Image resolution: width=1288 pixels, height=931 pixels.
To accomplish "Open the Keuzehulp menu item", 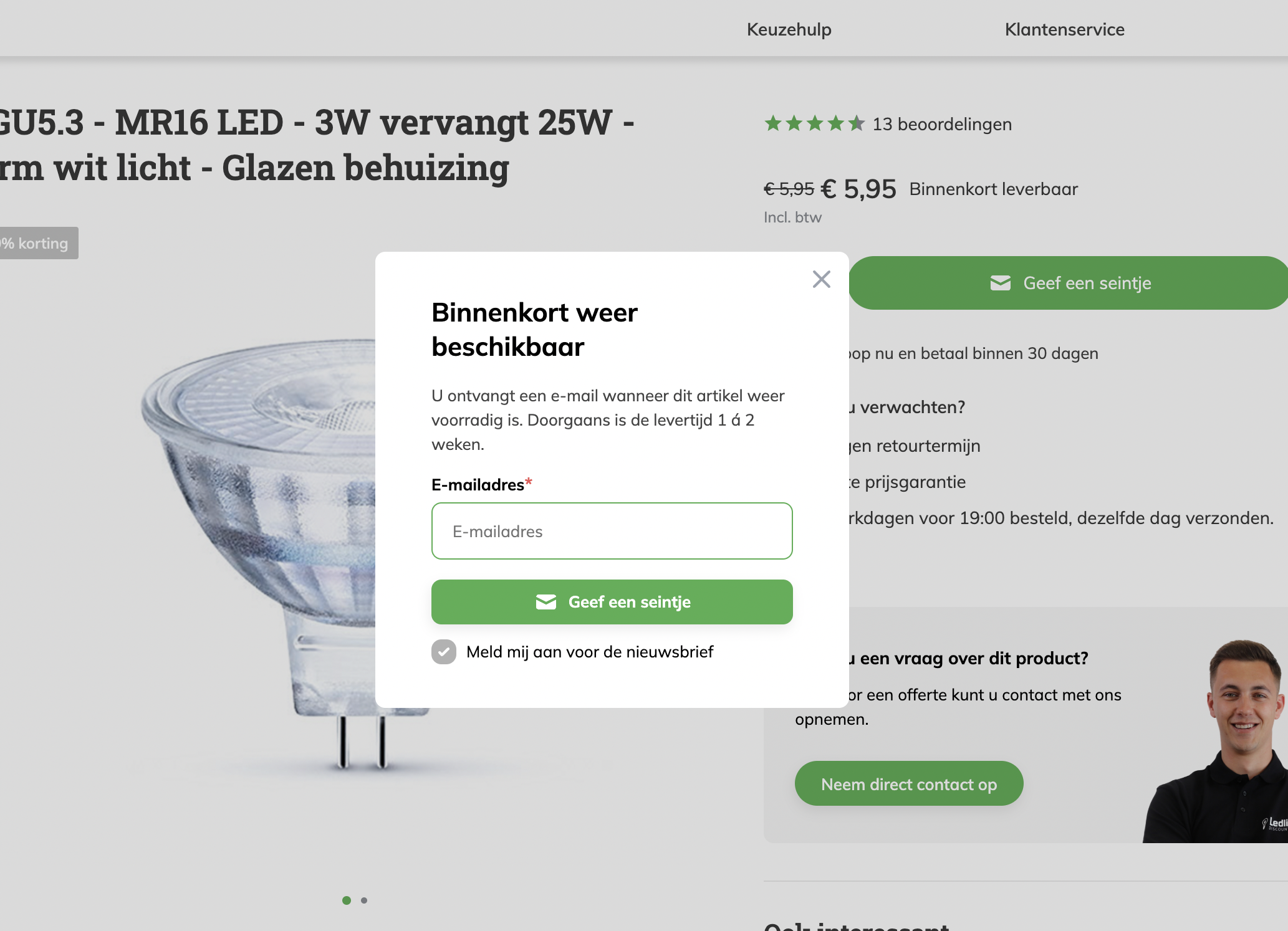I will [x=789, y=29].
